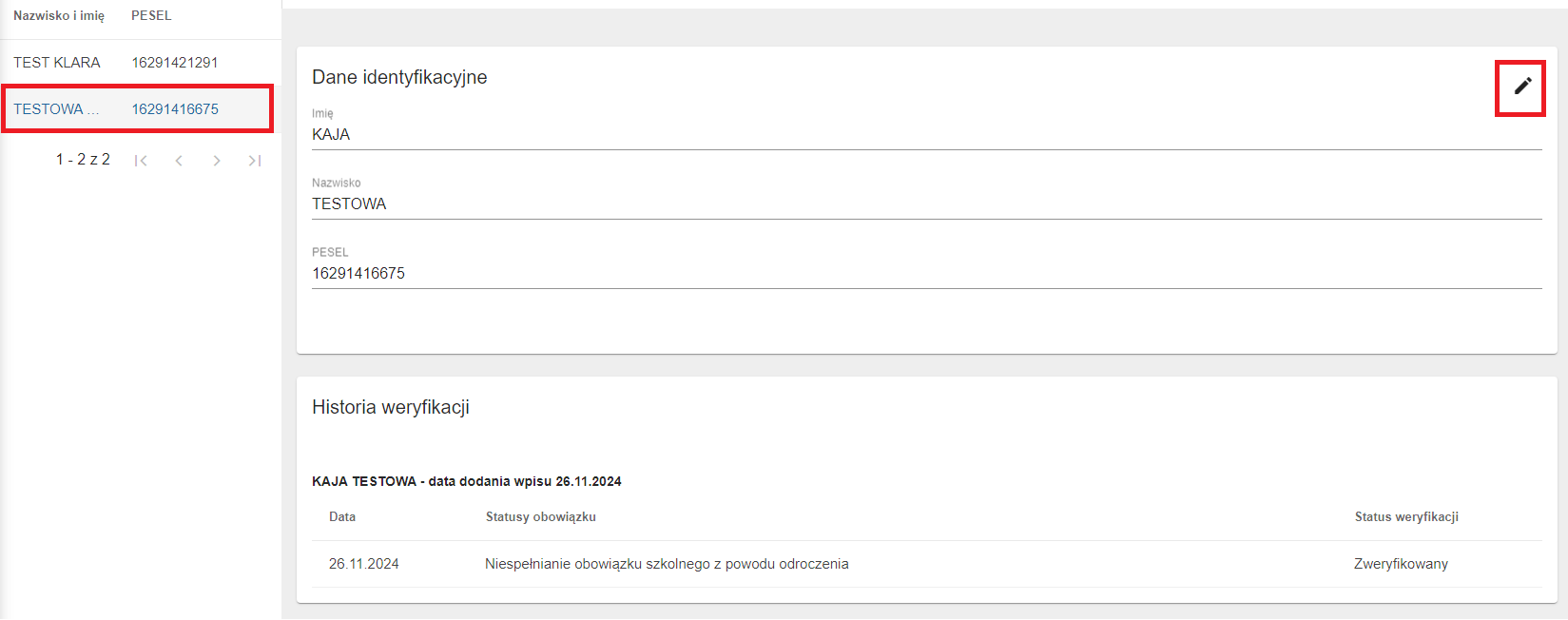Click the PESEL column header in the list
This screenshot has width=1568, height=620.
click(151, 16)
